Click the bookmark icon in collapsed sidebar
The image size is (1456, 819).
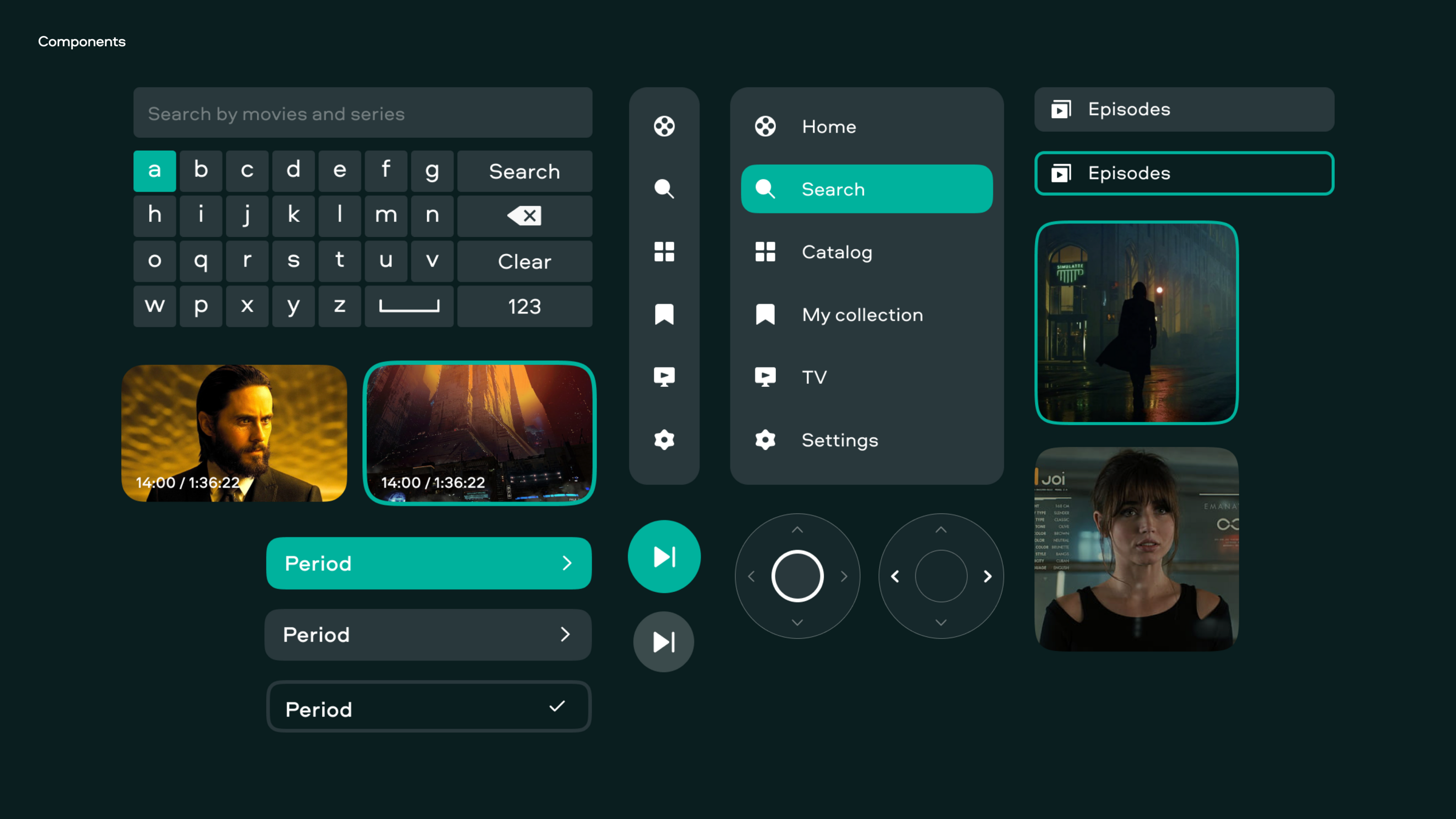[x=664, y=314]
